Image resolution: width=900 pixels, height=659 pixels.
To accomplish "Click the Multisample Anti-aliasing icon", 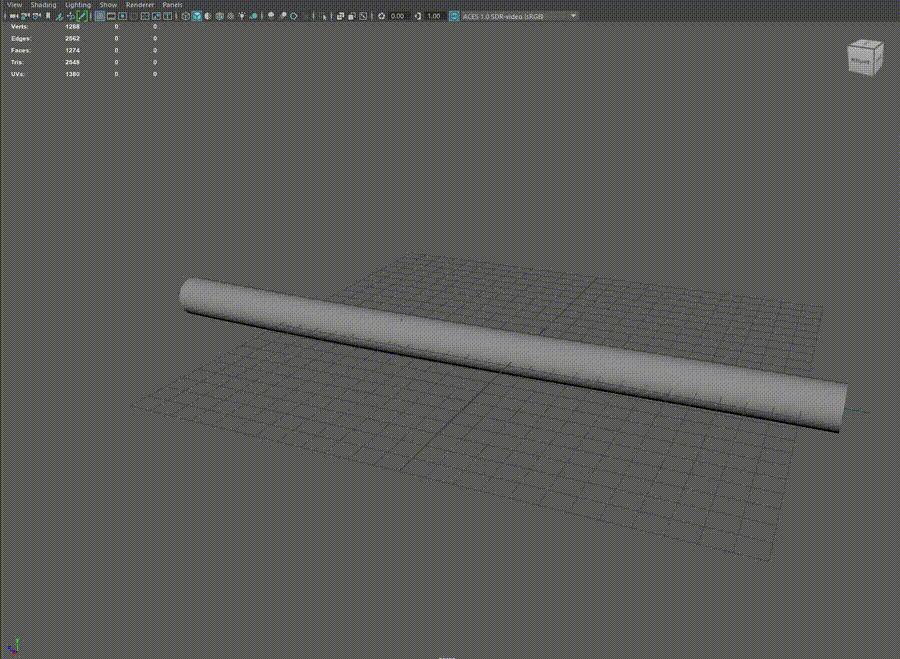I will (293, 16).
